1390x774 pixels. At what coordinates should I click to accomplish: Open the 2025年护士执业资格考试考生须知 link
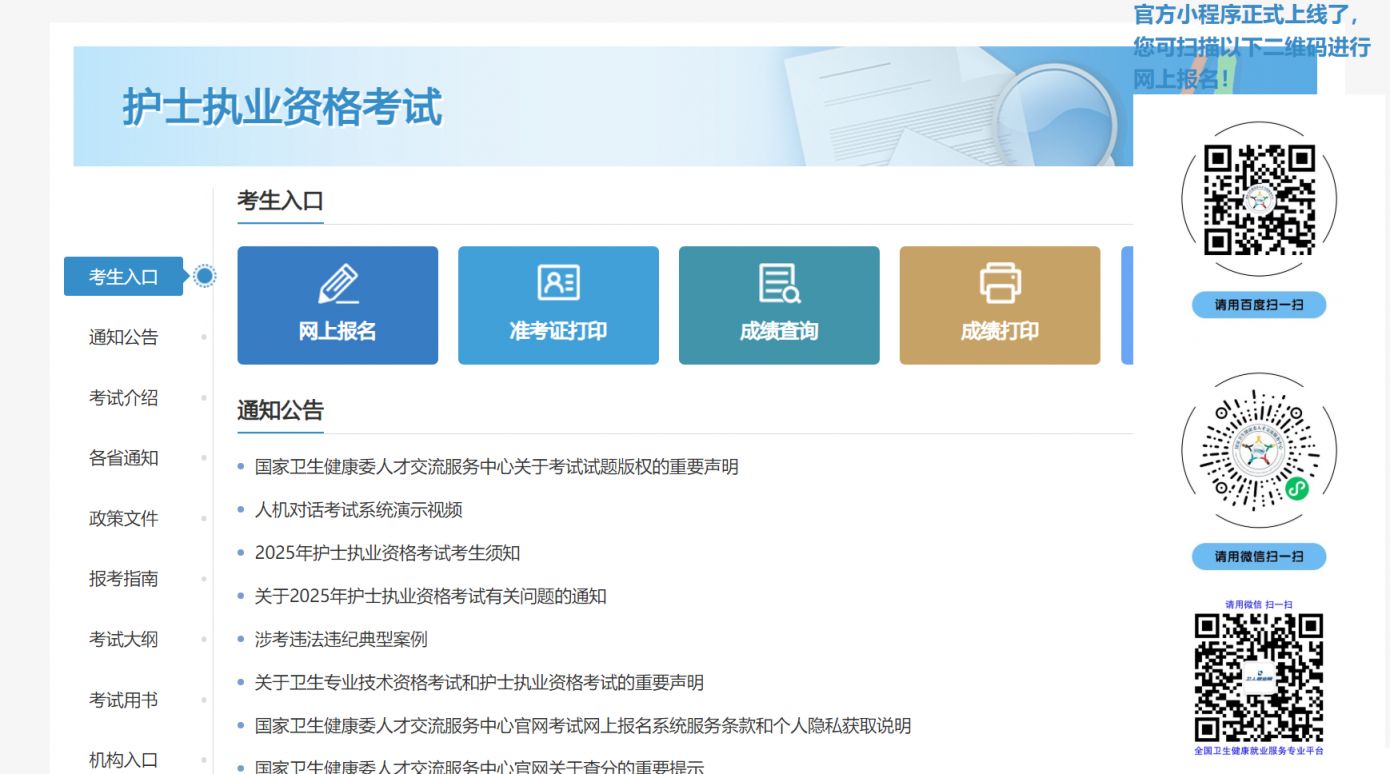pos(387,553)
